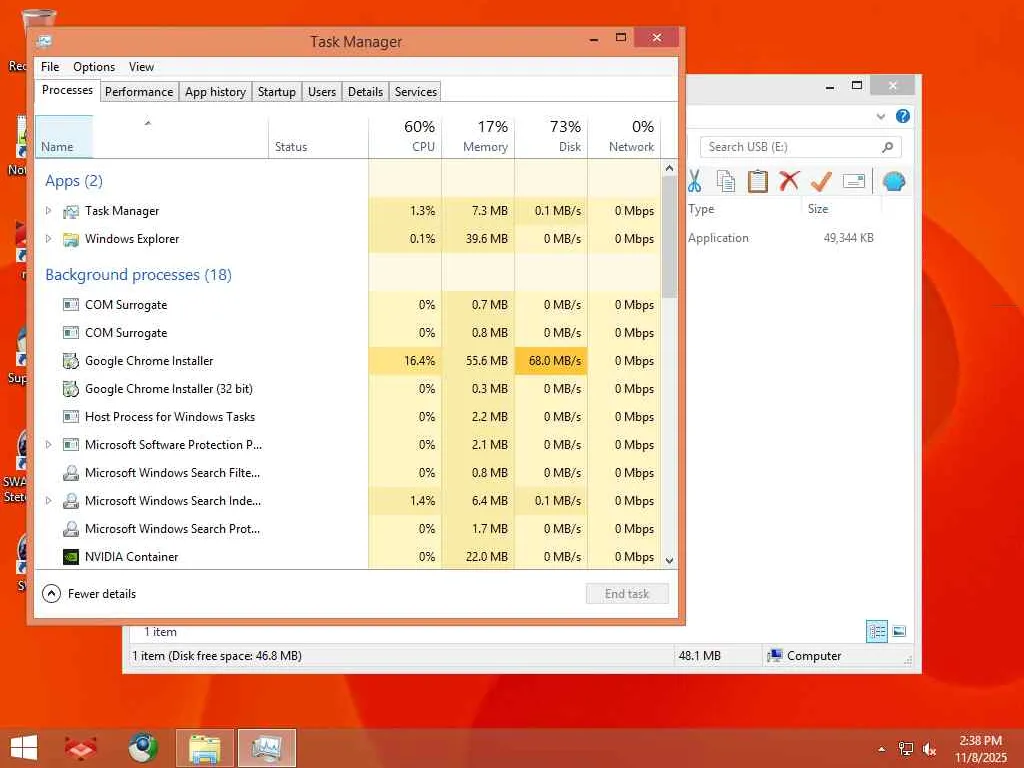Sort processes by Network column header
Image resolution: width=1024 pixels, height=768 pixels.
pos(624,136)
